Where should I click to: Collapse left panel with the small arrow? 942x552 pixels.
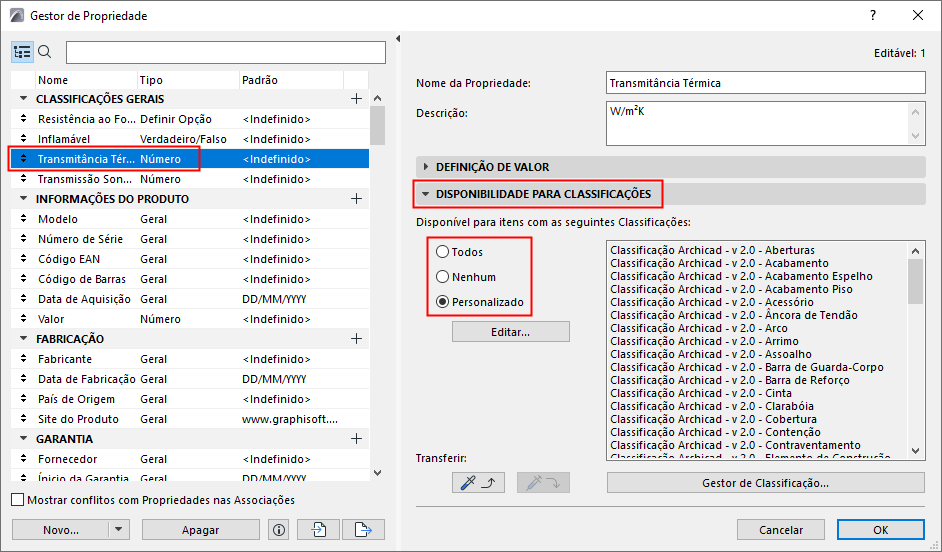pyautogui.click(x=398, y=39)
